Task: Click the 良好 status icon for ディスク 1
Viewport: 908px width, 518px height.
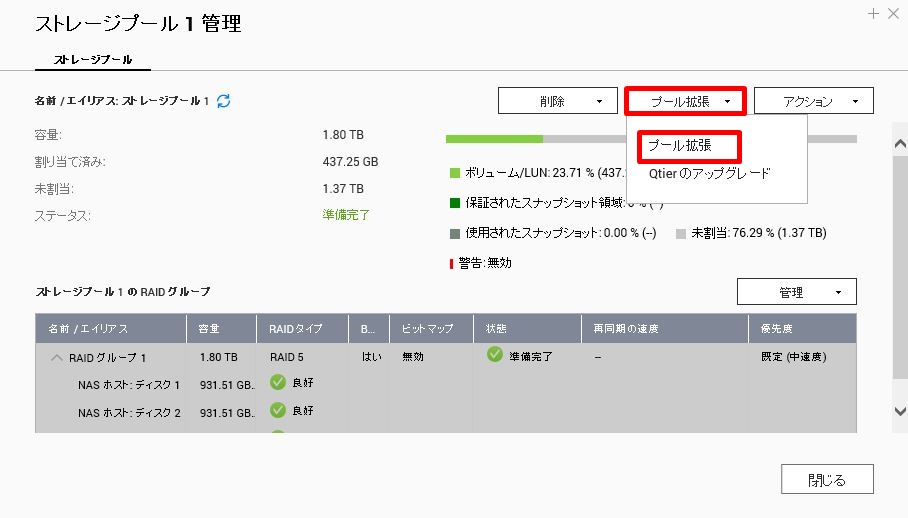Action: tap(278, 382)
